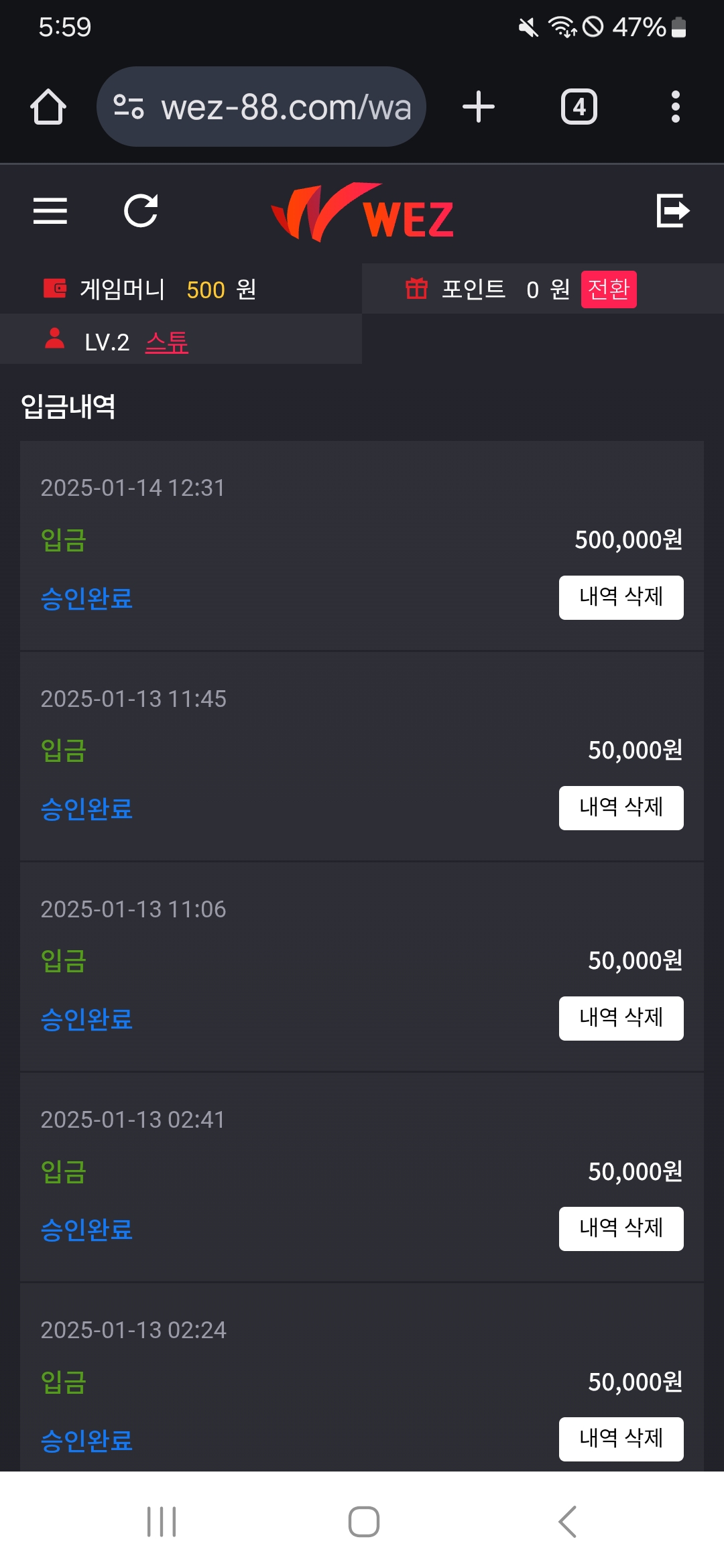Delete the 2025-01-13 11:45 deposit record

621,807
